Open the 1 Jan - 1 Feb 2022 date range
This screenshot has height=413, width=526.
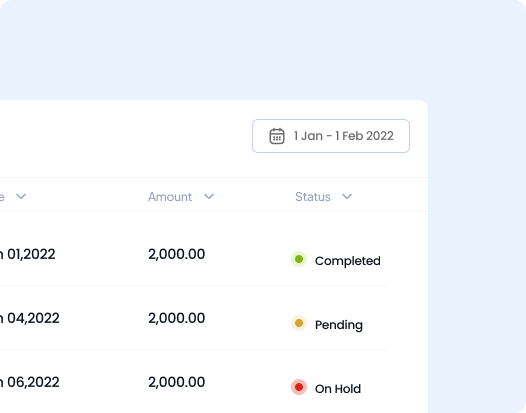(x=331, y=136)
